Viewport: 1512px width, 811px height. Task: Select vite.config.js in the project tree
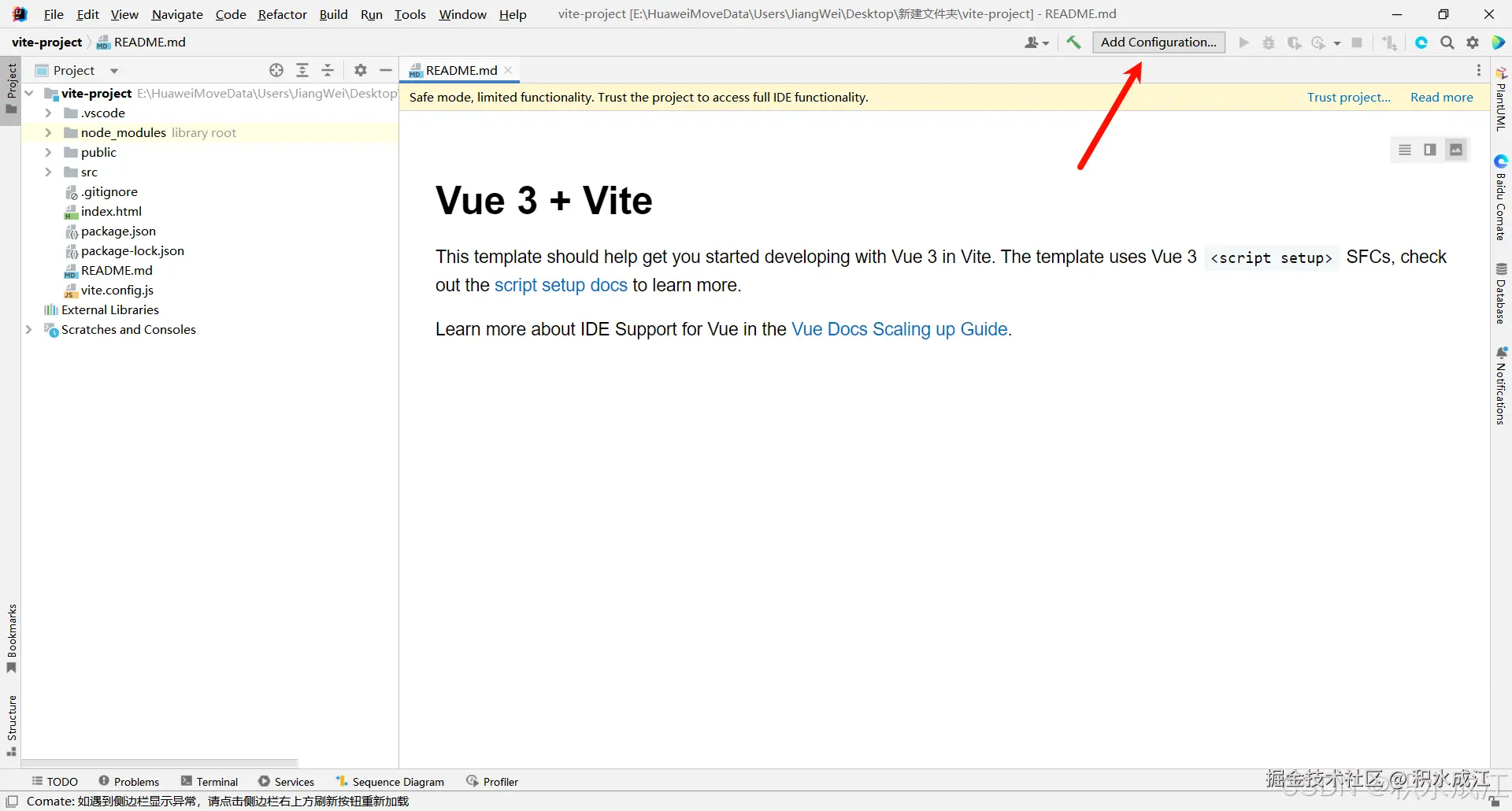click(117, 290)
